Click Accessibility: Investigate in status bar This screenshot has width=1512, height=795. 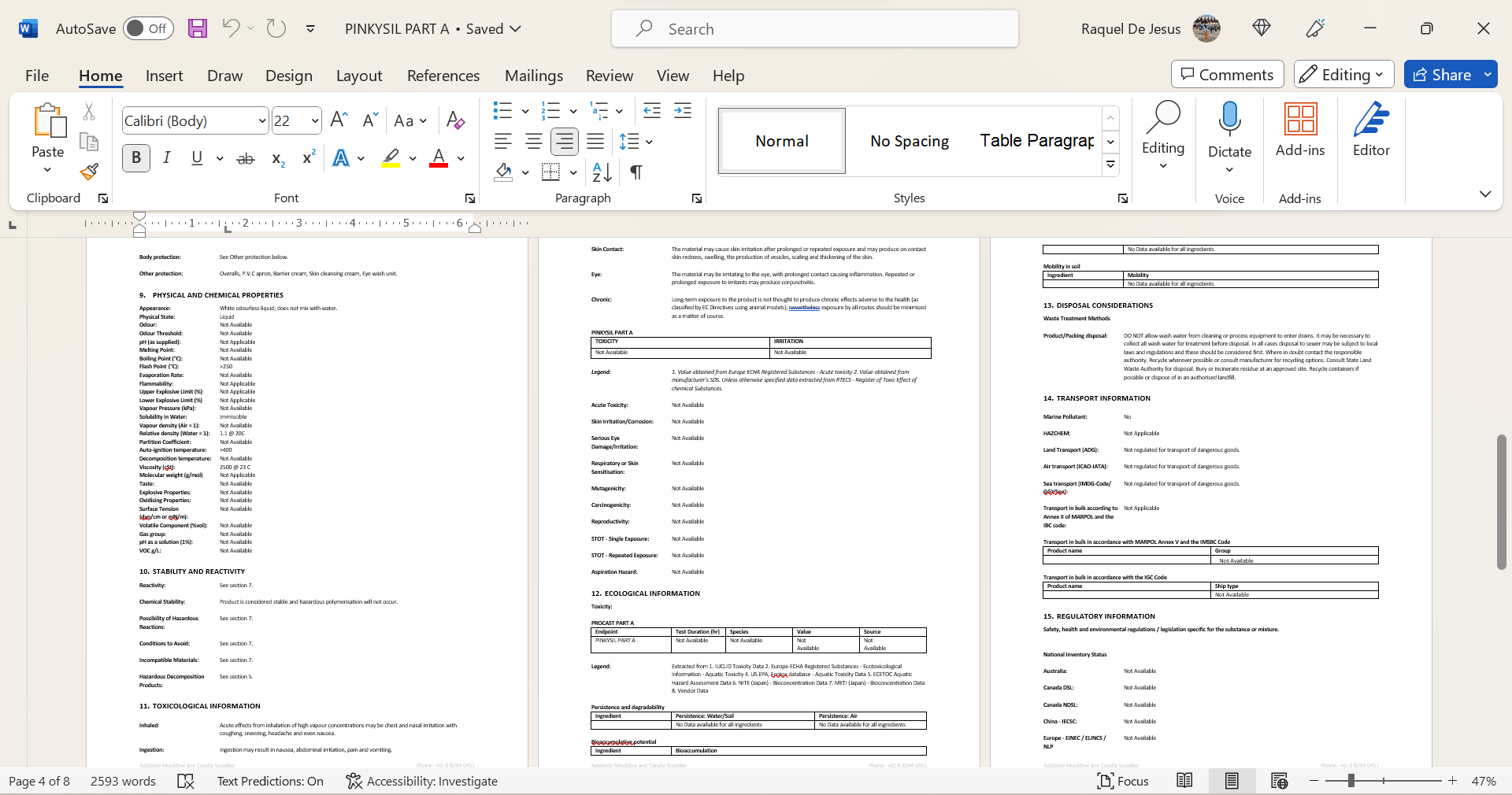(422, 781)
